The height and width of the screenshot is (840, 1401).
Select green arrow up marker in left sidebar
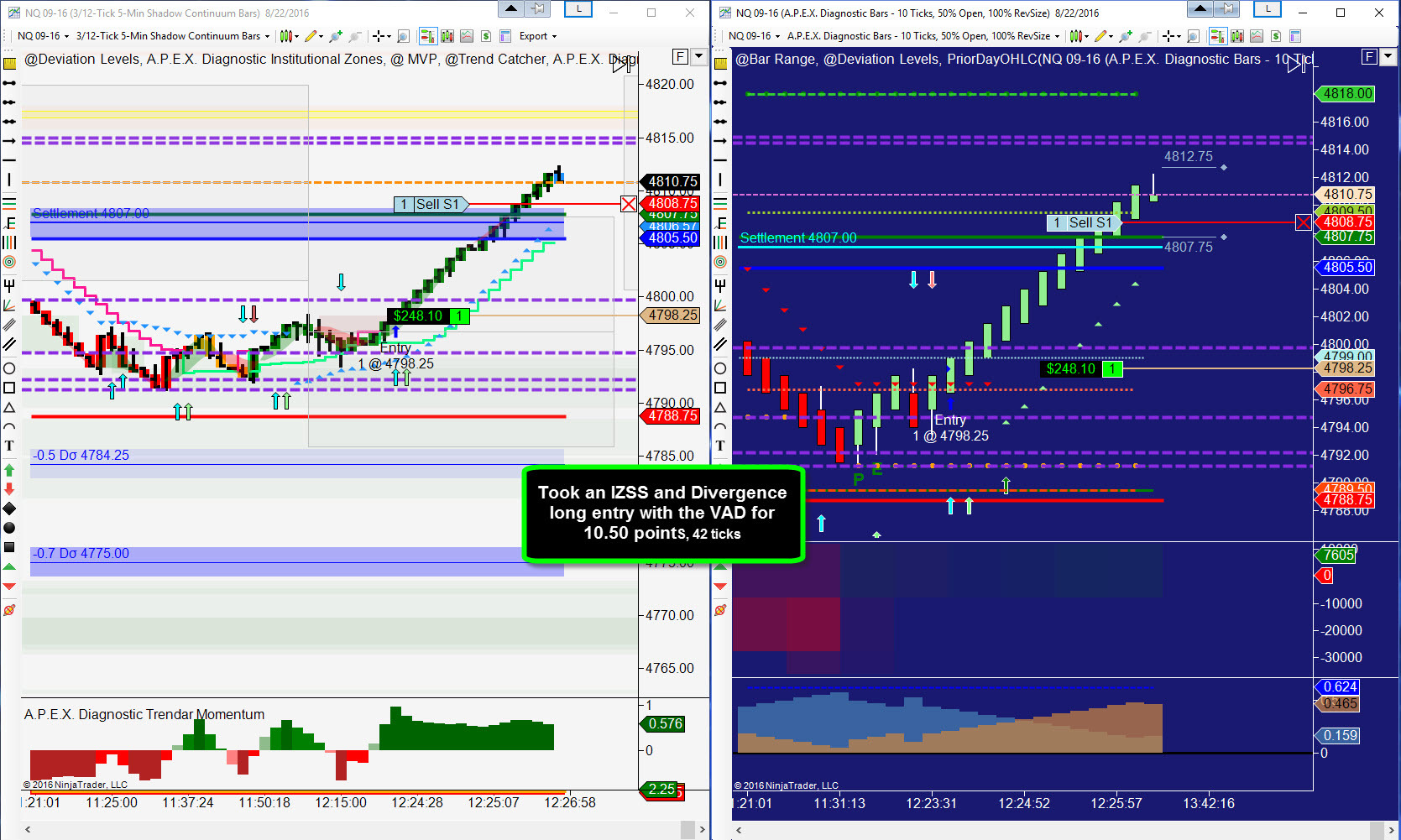pyautogui.click(x=10, y=470)
